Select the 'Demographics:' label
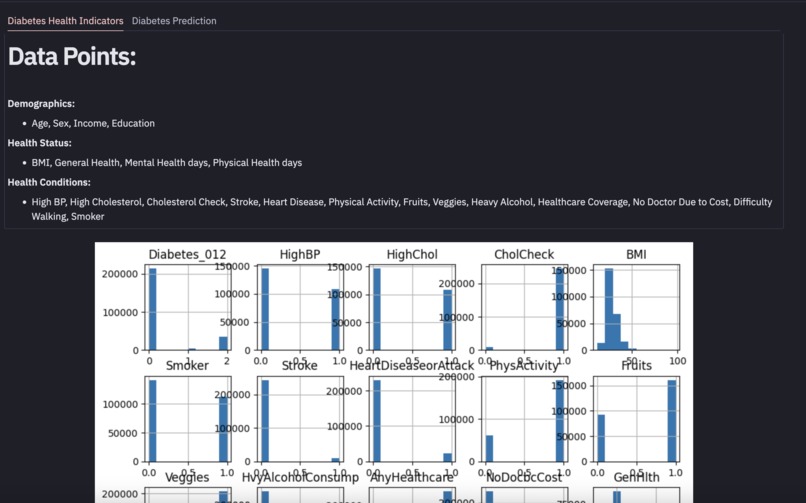 click(x=41, y=104)
